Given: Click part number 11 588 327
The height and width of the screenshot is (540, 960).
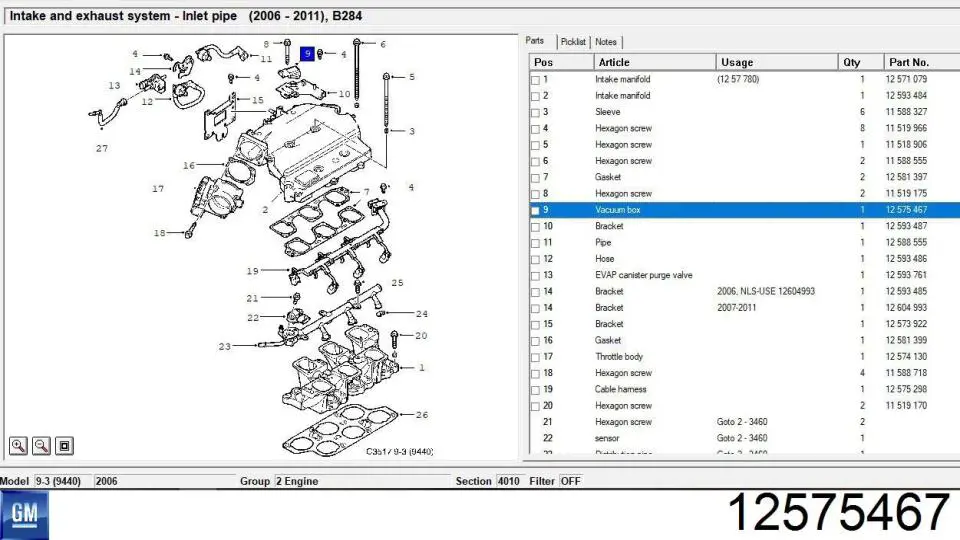Looking at the screenshot, I should [906, 111].
